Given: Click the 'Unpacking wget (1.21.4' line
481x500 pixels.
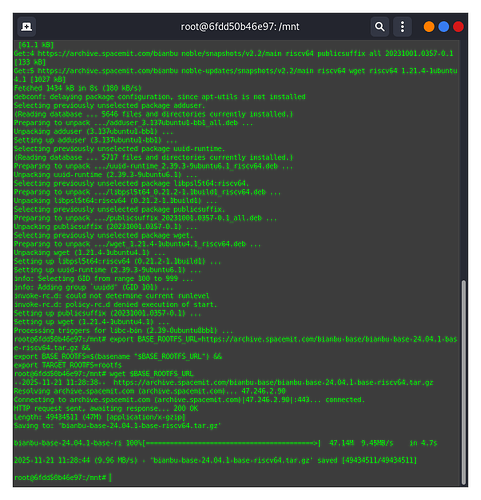Looking at the screenshot, I should 89,252.
